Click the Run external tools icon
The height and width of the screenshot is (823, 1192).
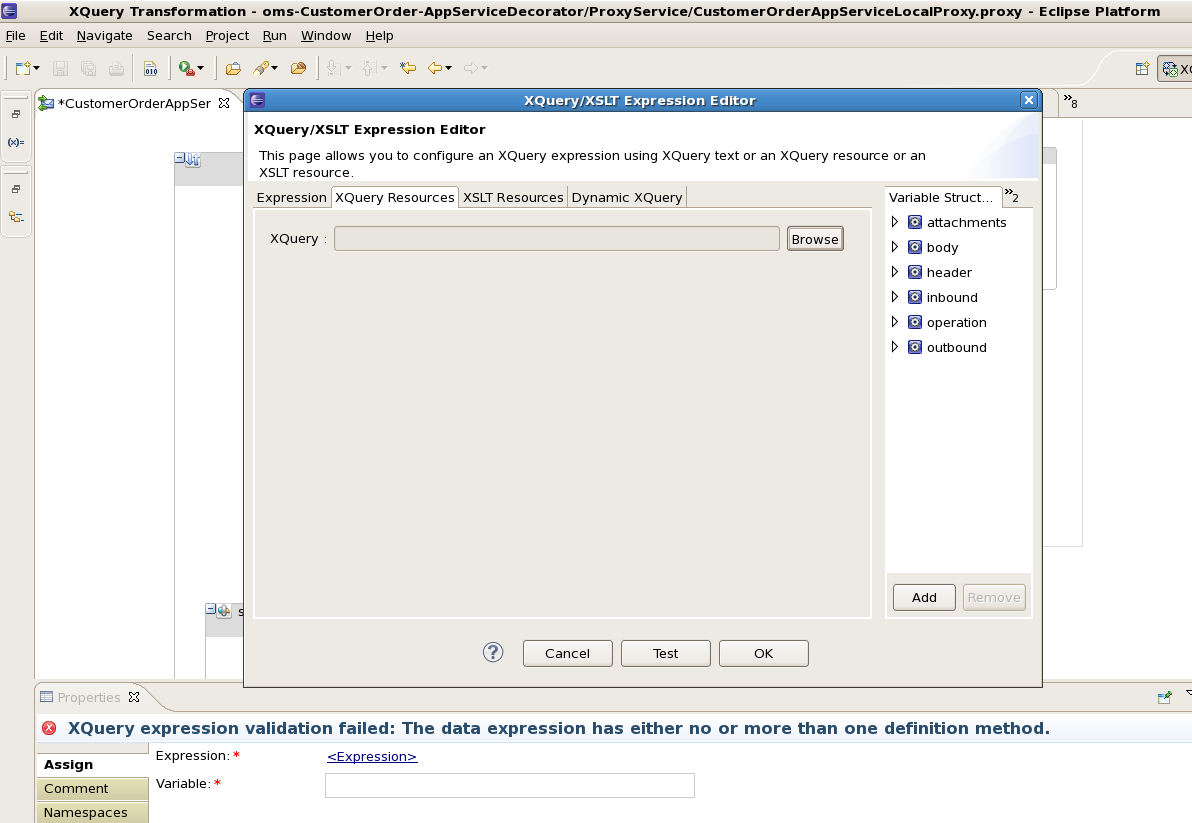click(186, 68)
